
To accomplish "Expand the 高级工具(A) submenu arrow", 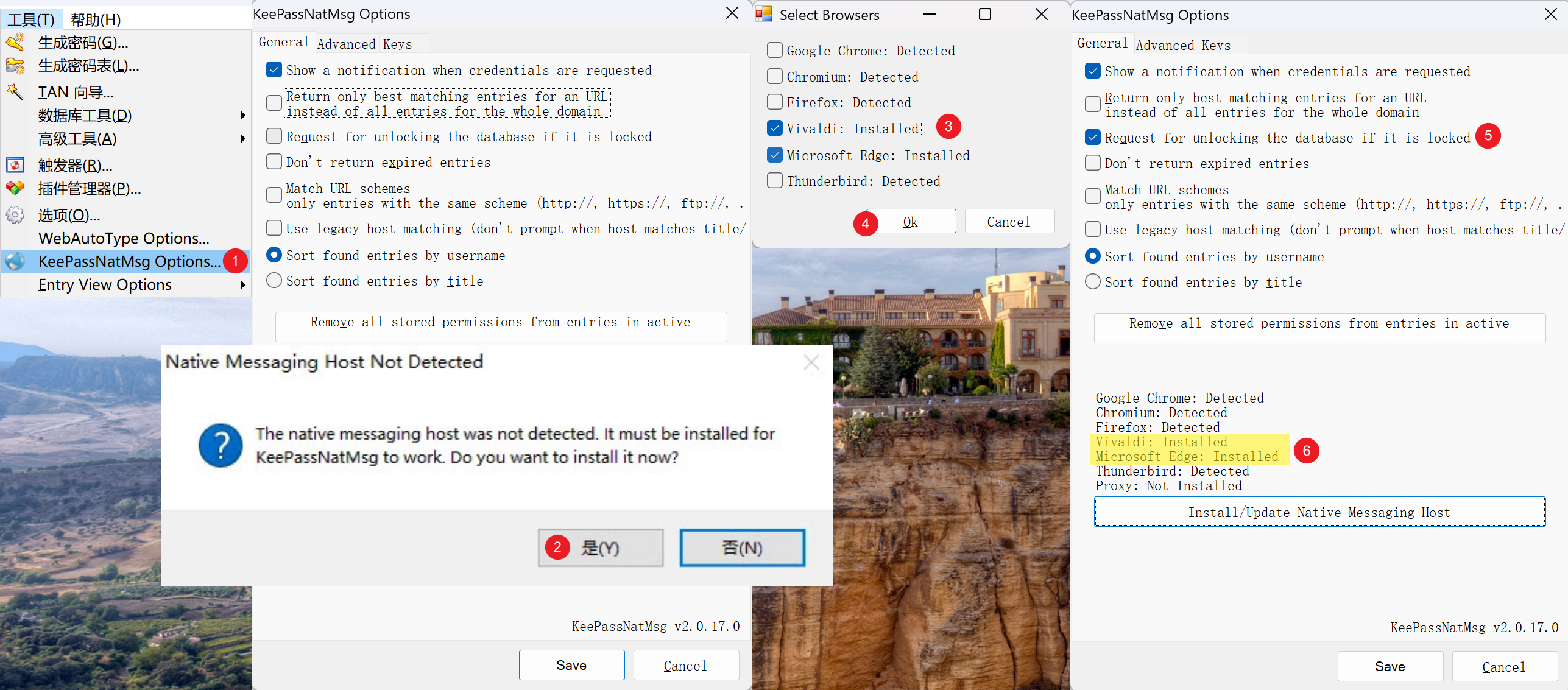I will coord(242,139).
